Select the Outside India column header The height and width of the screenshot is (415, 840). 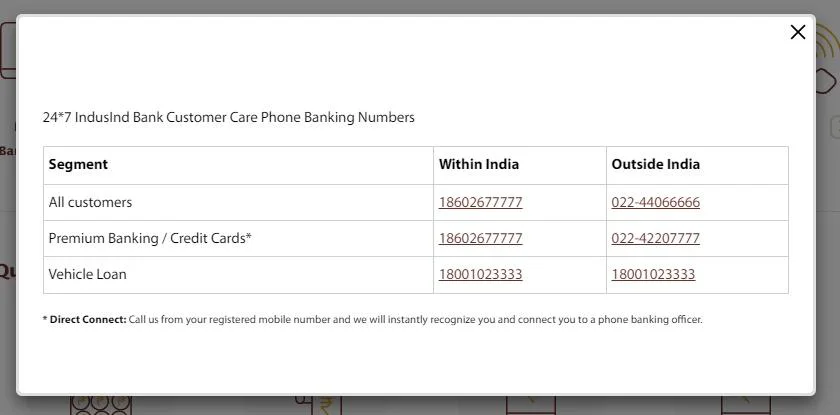(x=655, y=164)
